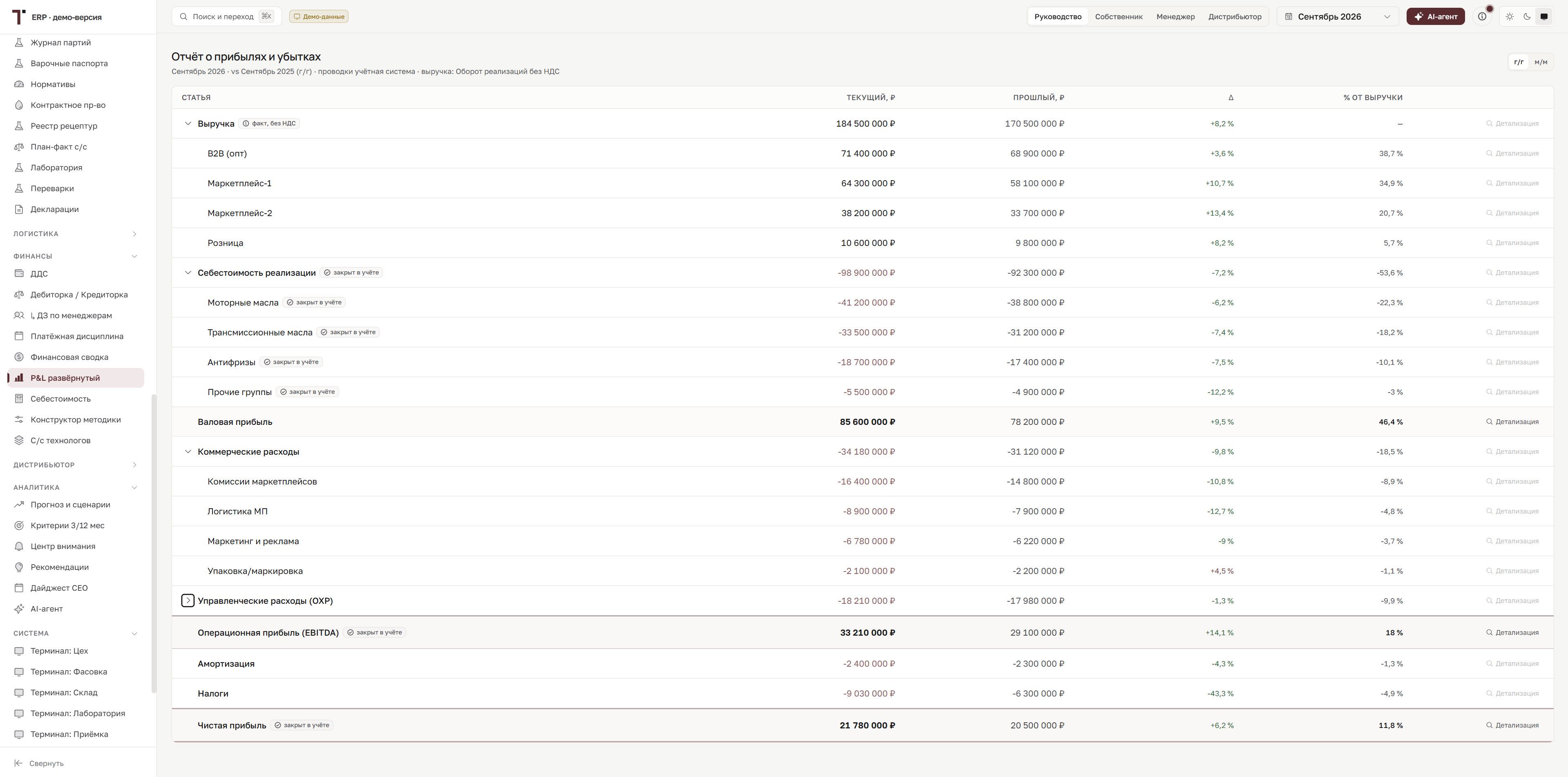1568x777 pixels.
Task: Collapse the ФИНАНСЫ sidebar section
Action: coord(76,256)
